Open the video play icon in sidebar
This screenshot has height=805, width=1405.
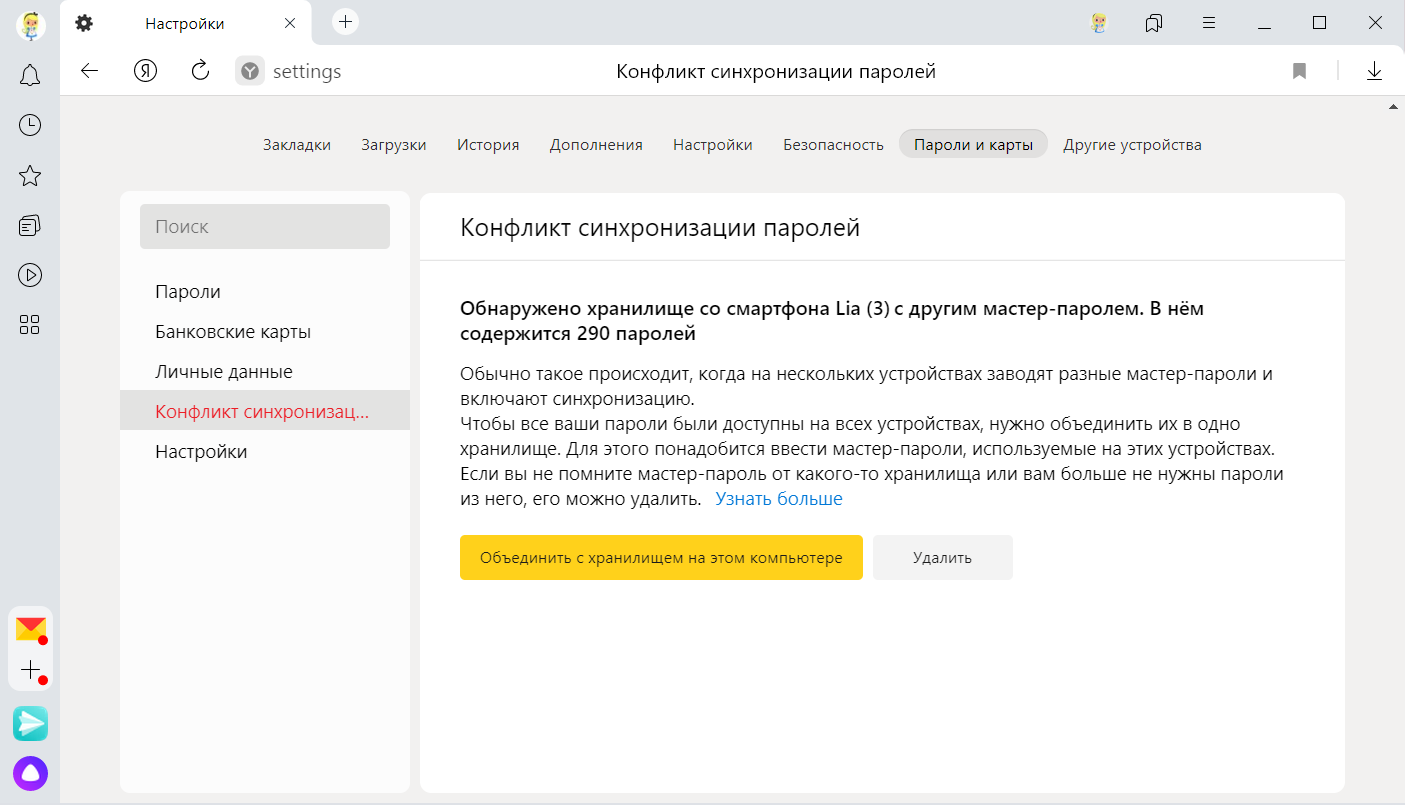(30, 274)
